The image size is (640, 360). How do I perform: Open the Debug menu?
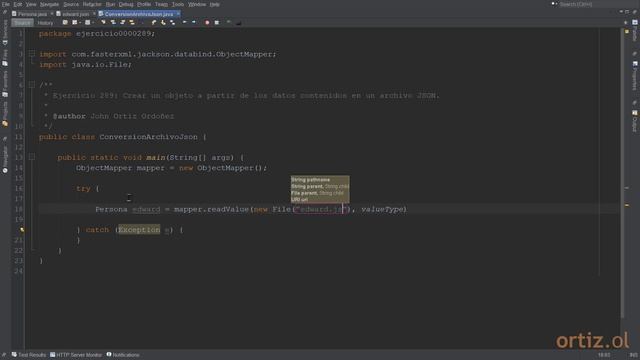pos(126,4)
